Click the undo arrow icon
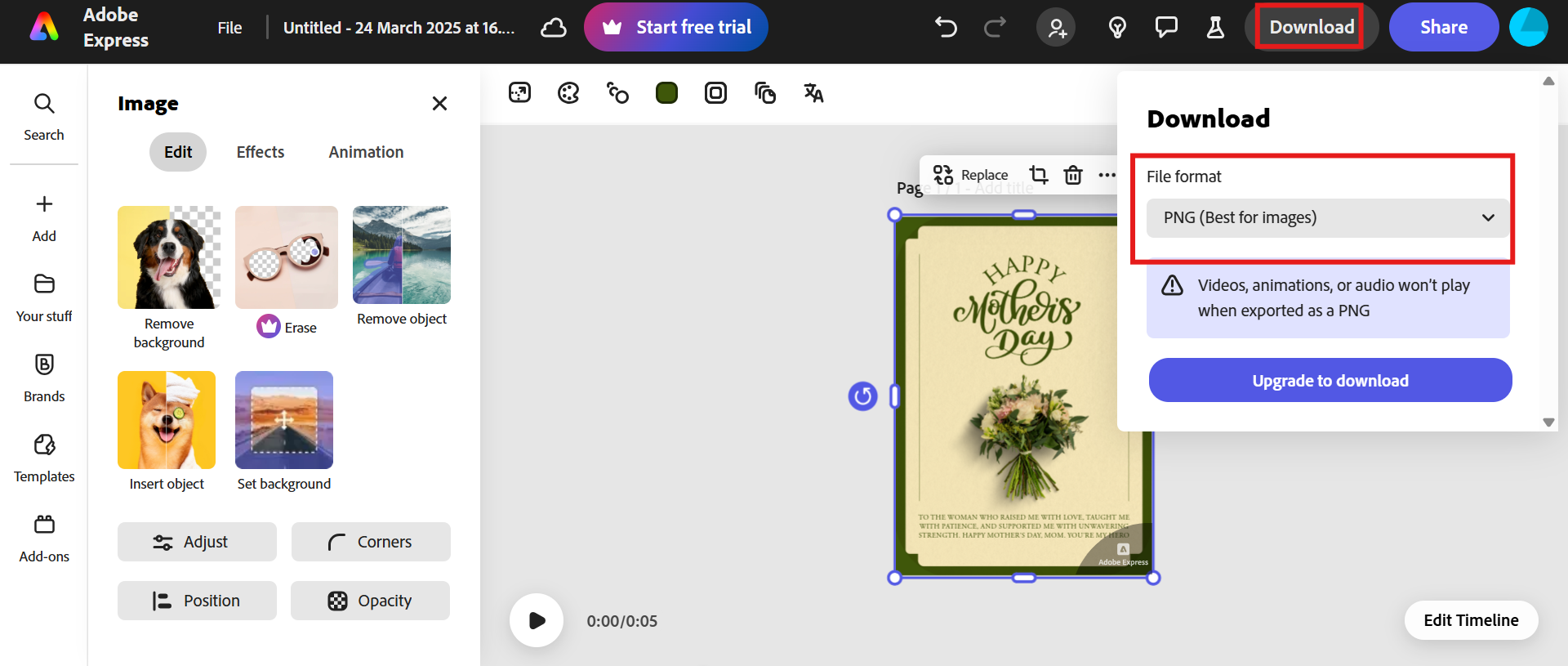The width and height of the screenshot is (1568, 666). (946, 28)
